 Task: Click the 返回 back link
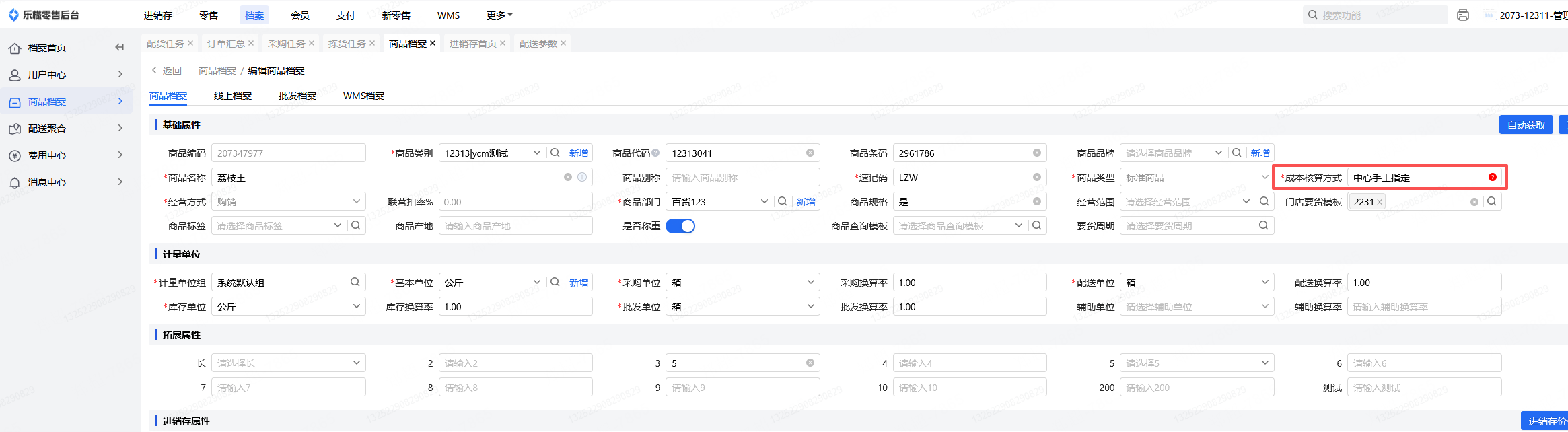click(167, 70)
